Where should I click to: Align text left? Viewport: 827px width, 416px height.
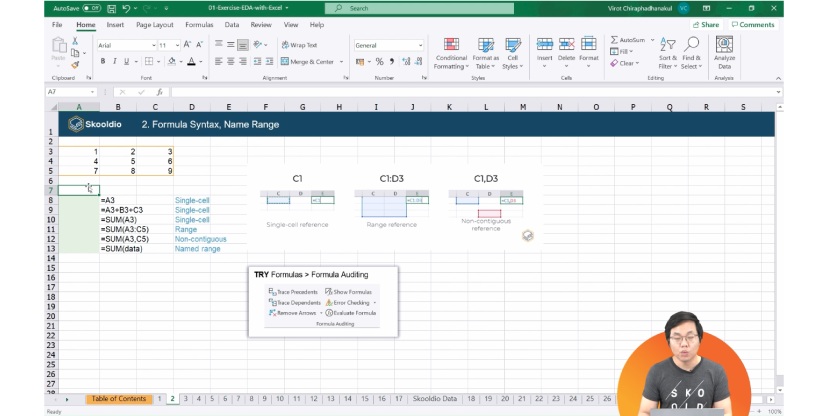coord(218,62)
